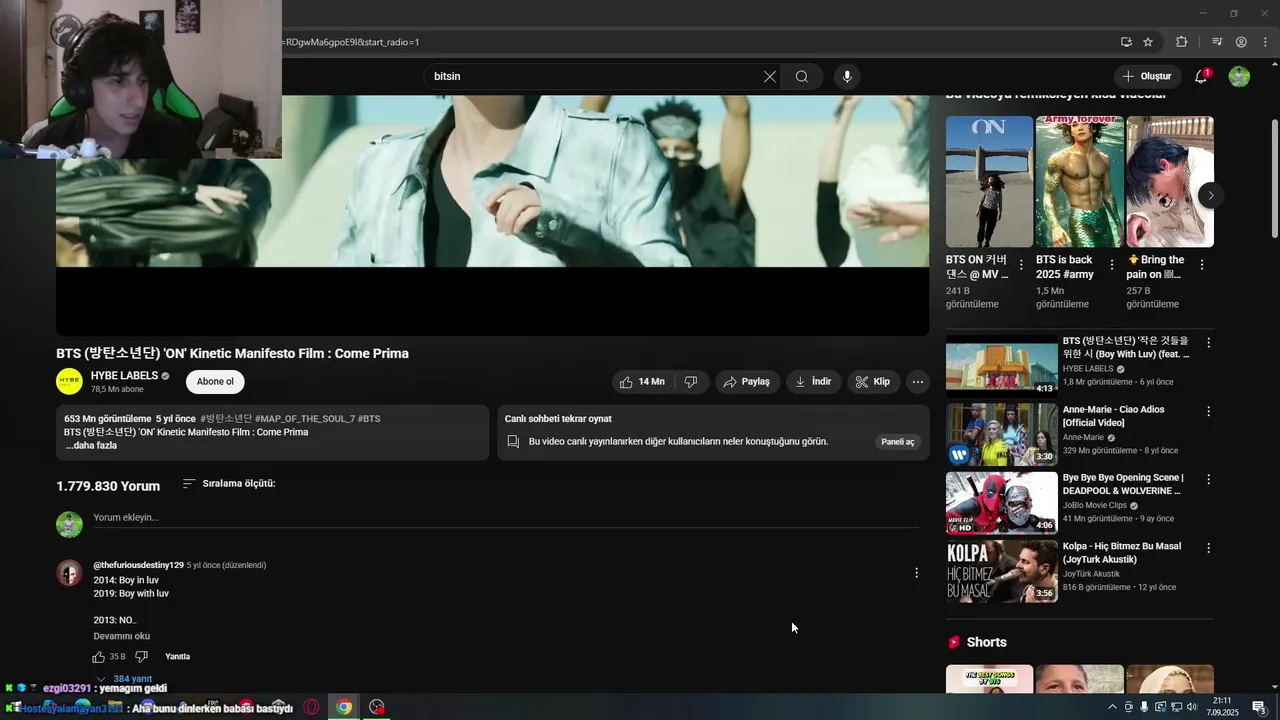
Task: Click the BTS ON video player
Action: coord(492,215)
